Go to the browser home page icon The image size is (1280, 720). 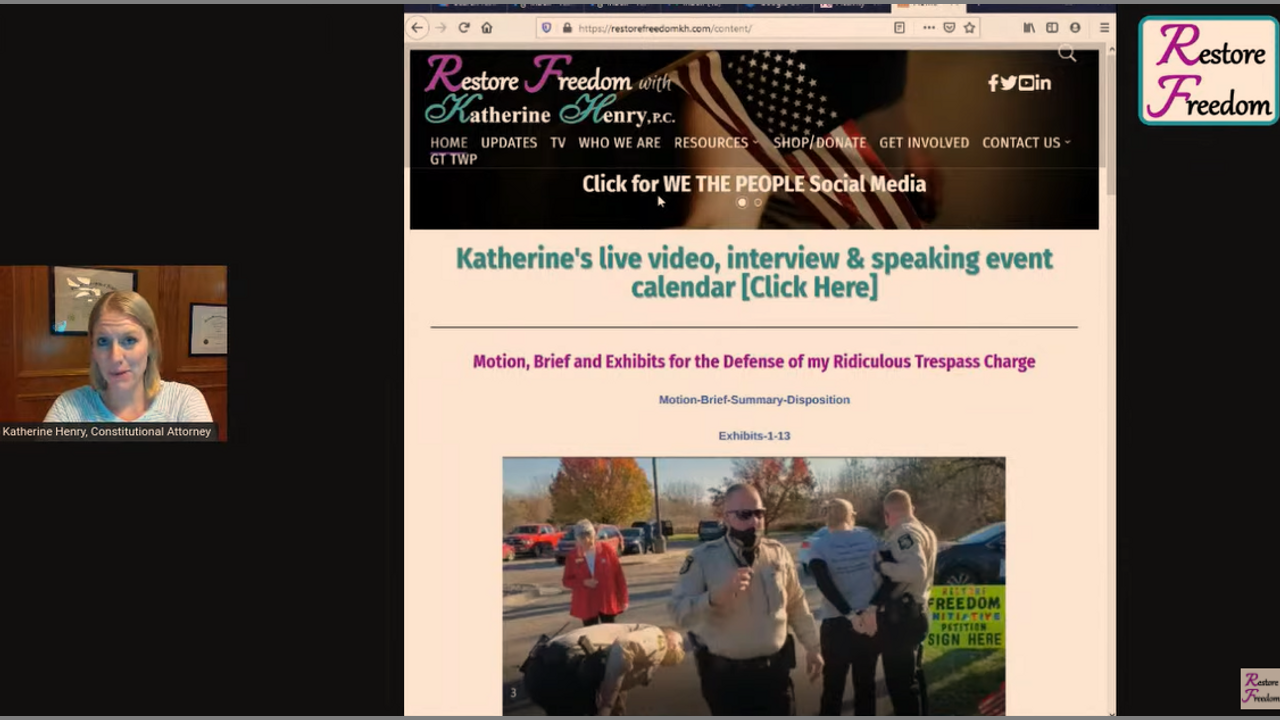point(487,28)
